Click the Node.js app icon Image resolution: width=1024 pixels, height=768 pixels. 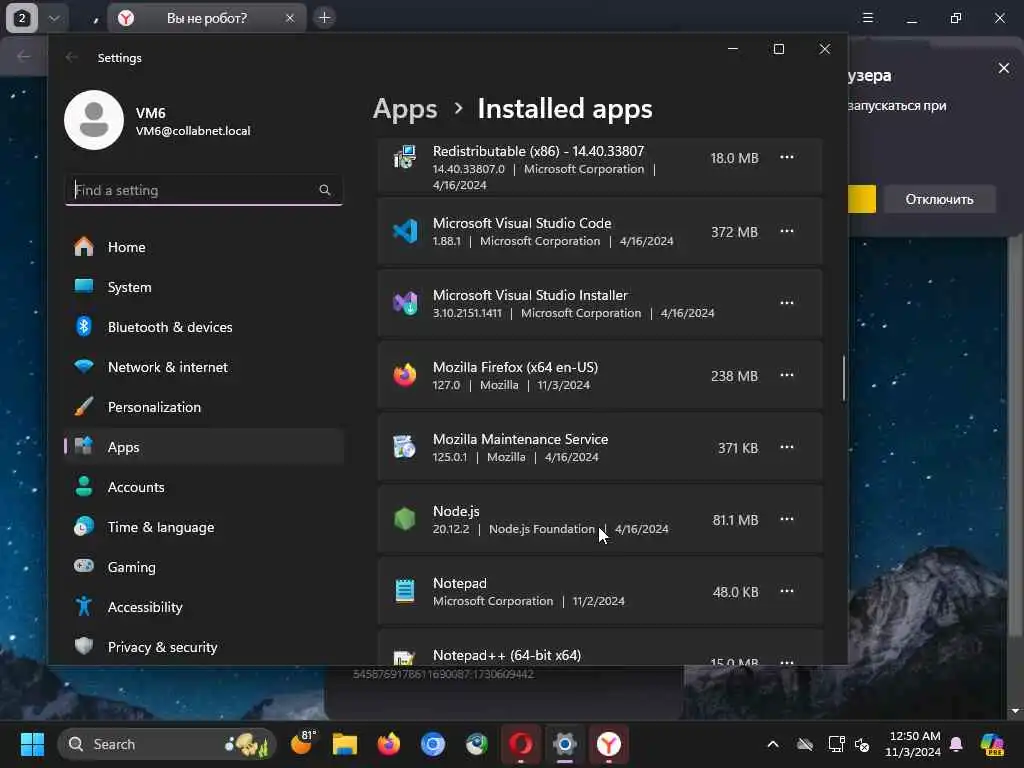[x=405, y=519]
